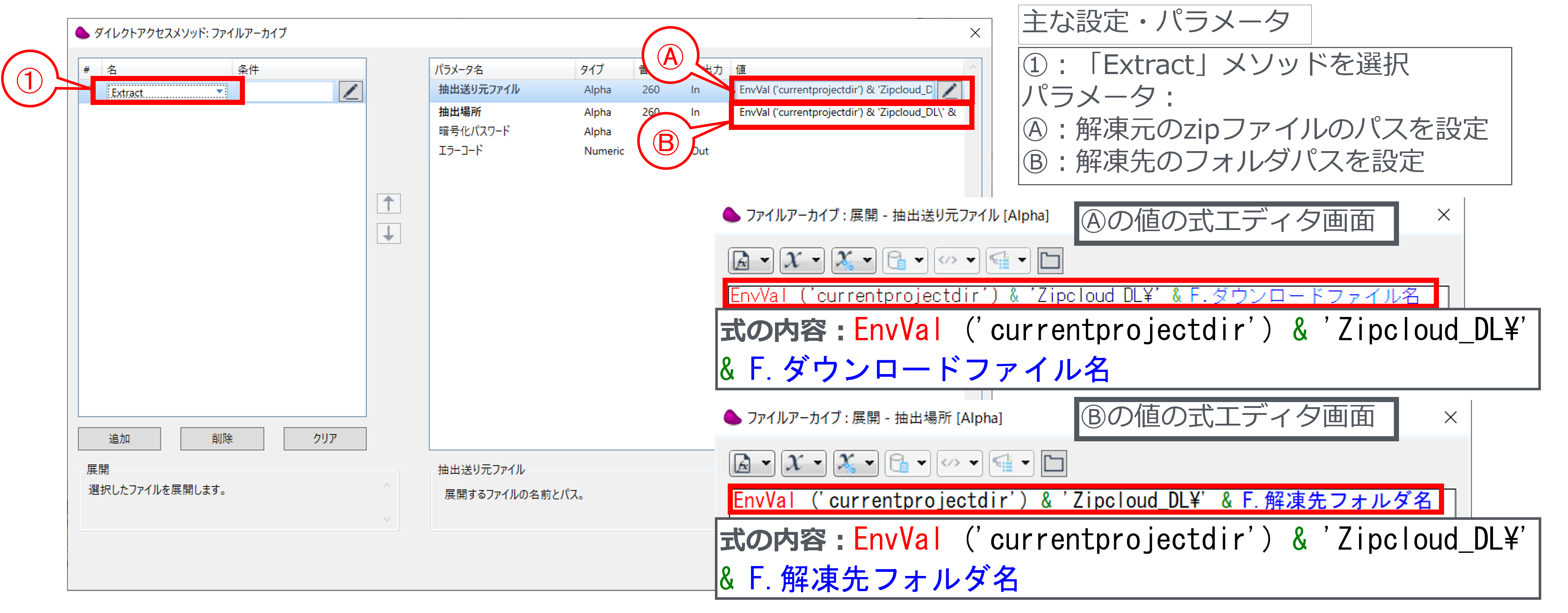
Task: Click the database icon in 抽出場所 editor
Action: coord(908,464)
